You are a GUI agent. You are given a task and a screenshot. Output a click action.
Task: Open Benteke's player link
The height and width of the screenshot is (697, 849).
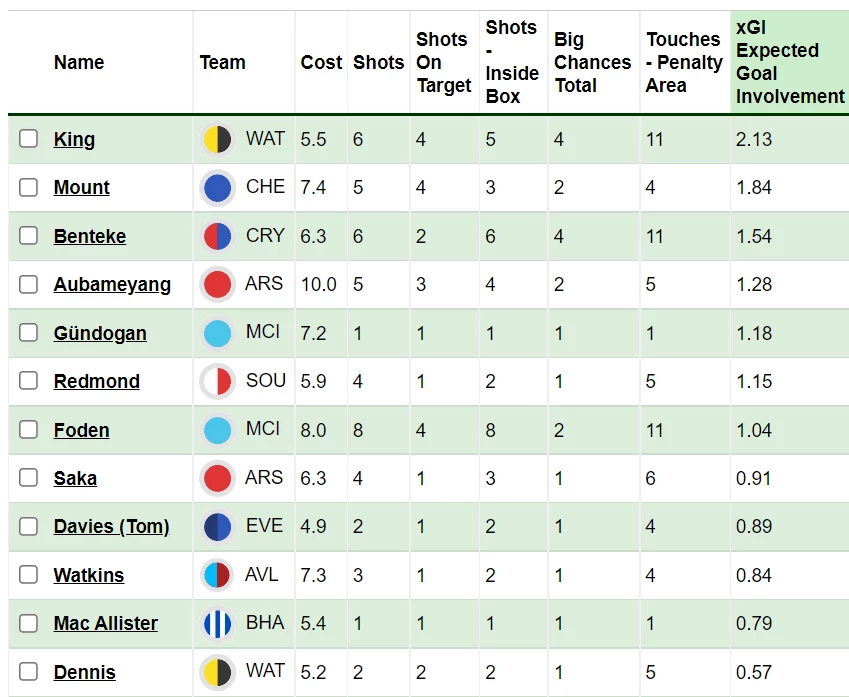90,236
